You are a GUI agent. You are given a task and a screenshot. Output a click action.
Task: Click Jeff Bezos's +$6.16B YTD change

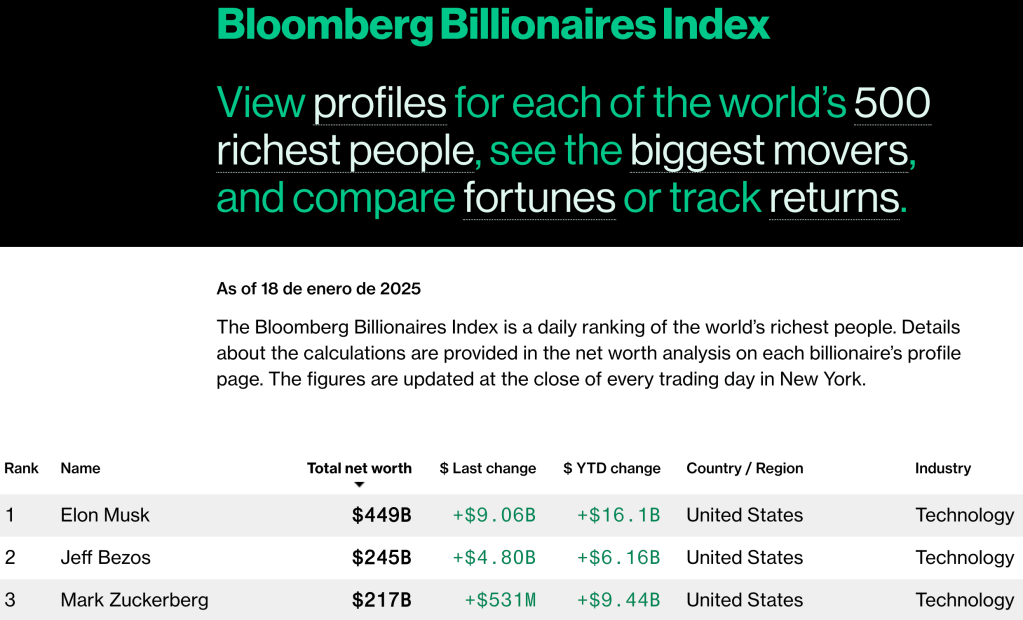(618, 557)
